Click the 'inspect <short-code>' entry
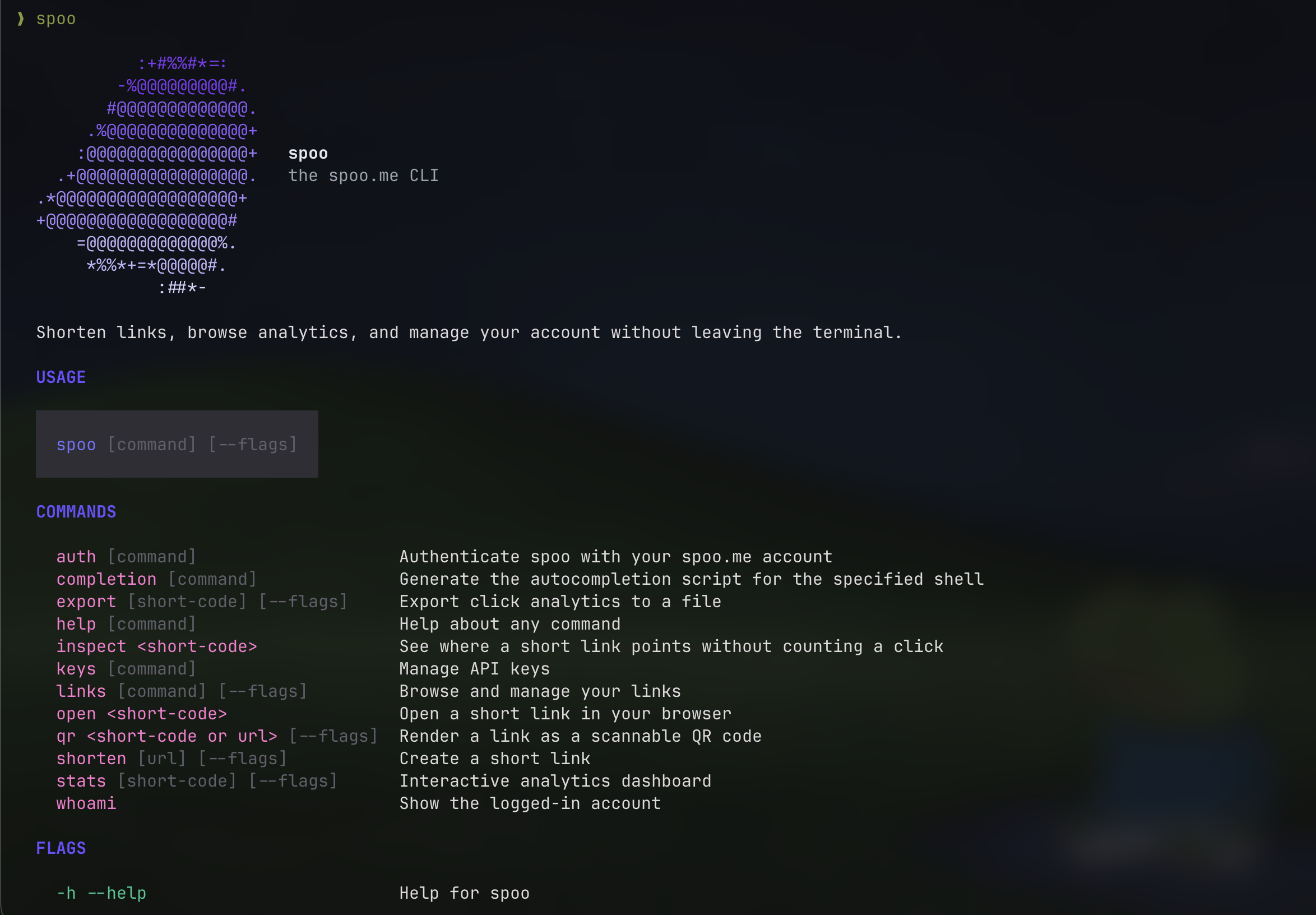Image resolution: width=1316 pixels, height=915 pixels. tap(156, 646)
